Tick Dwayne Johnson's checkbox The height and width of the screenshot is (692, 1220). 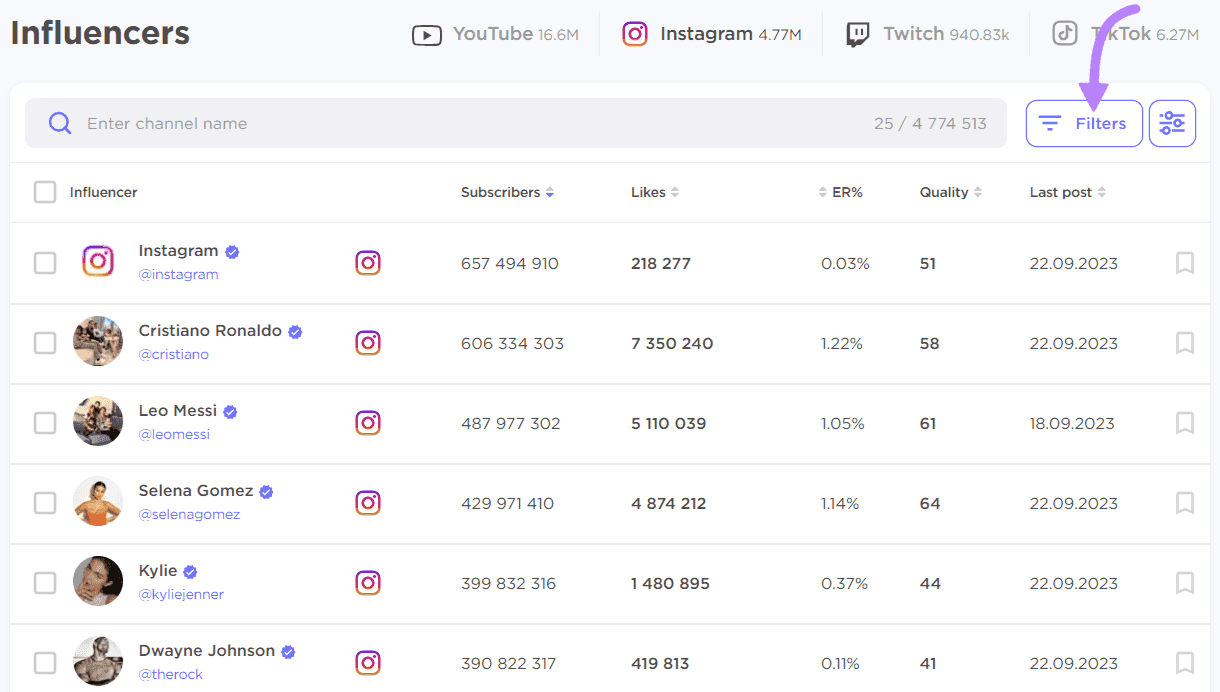(x=45, y=663)
